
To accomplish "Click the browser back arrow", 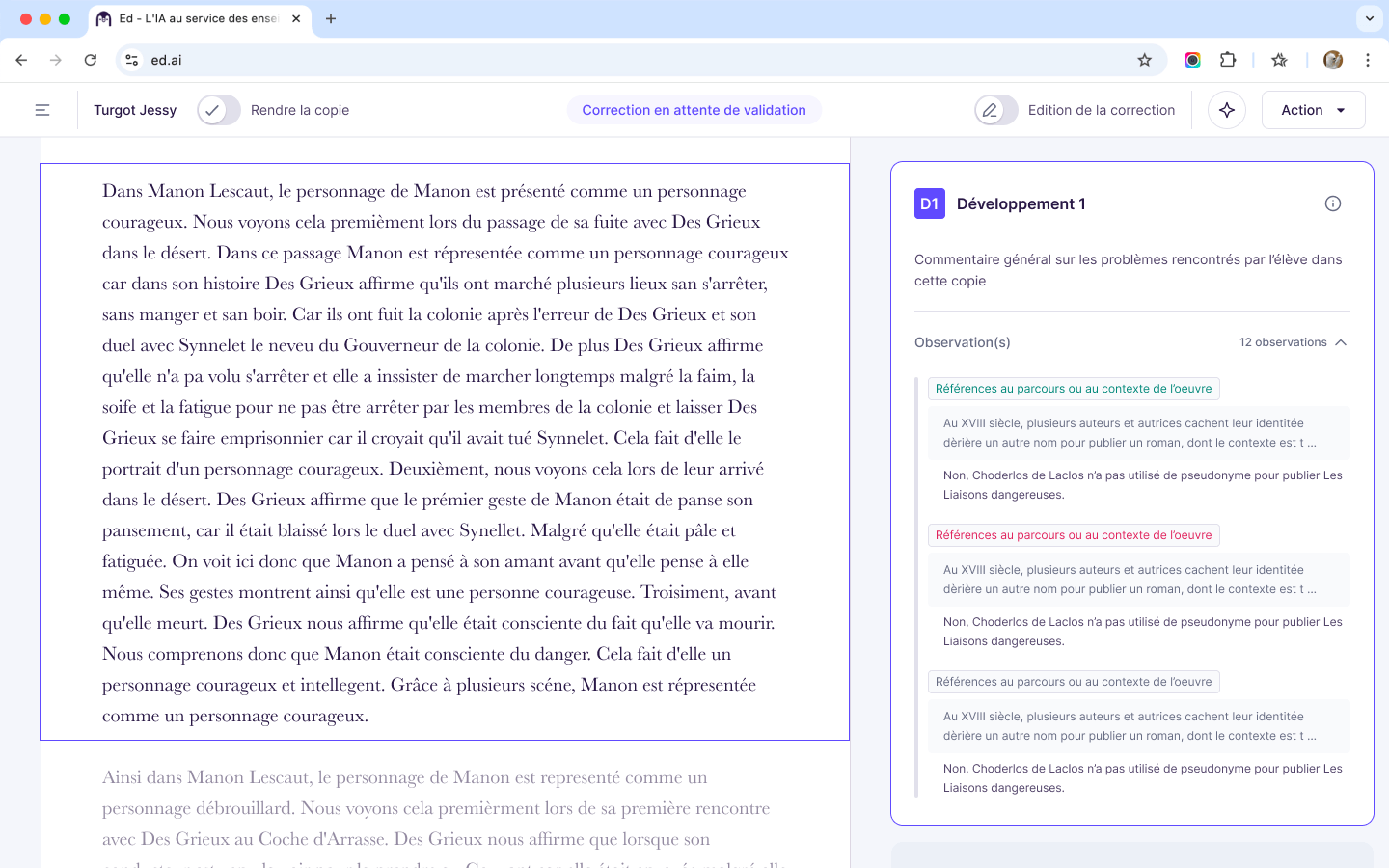I will 21,60.
